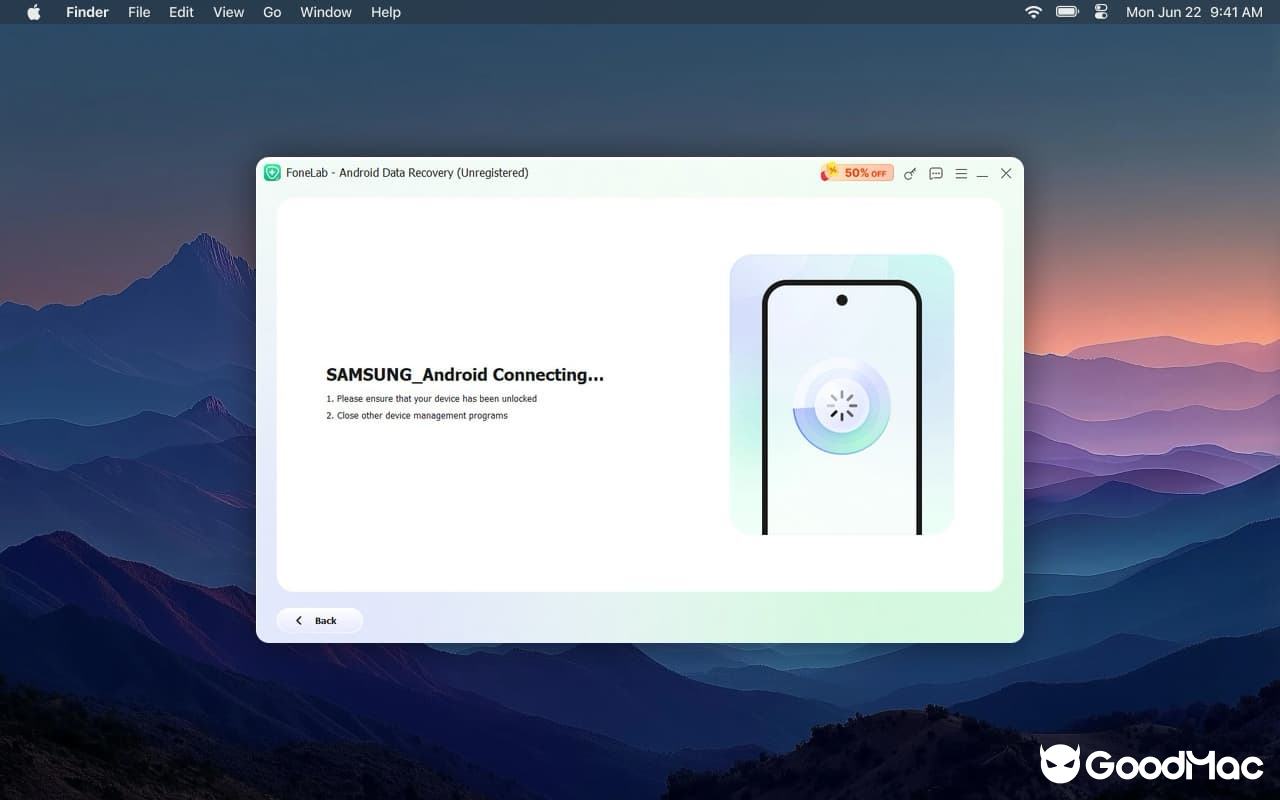Click the battery status icon
Viewport: 1280px width, 800px height.
[x=1067, y=12]
